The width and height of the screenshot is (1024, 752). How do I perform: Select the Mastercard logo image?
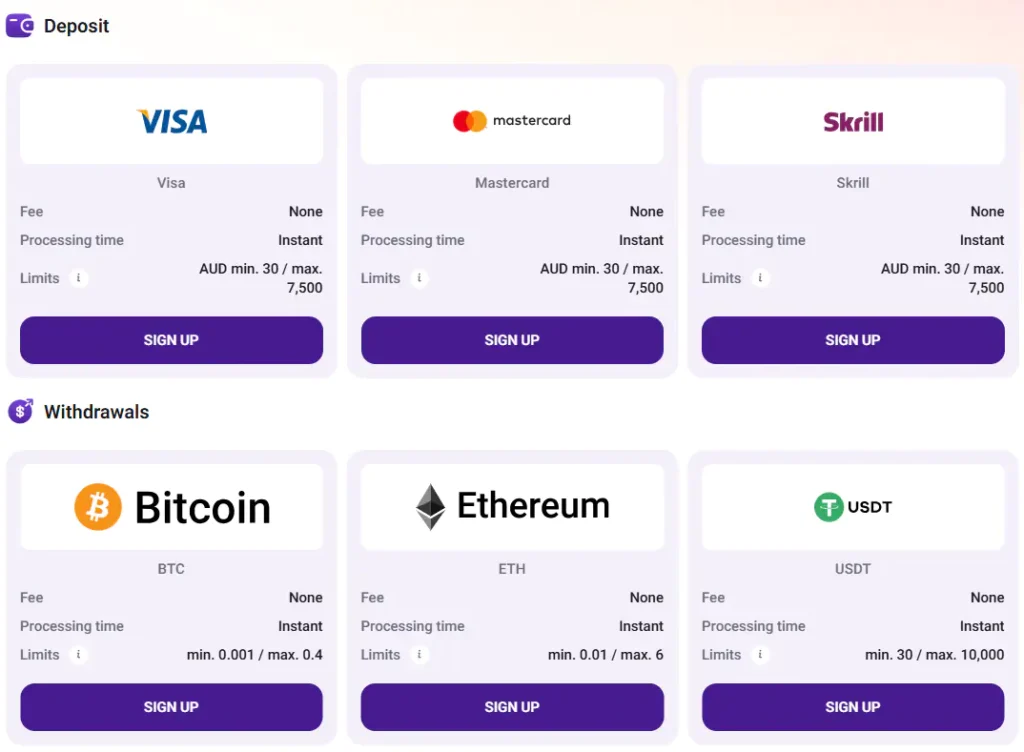click(x=512, y=121)
